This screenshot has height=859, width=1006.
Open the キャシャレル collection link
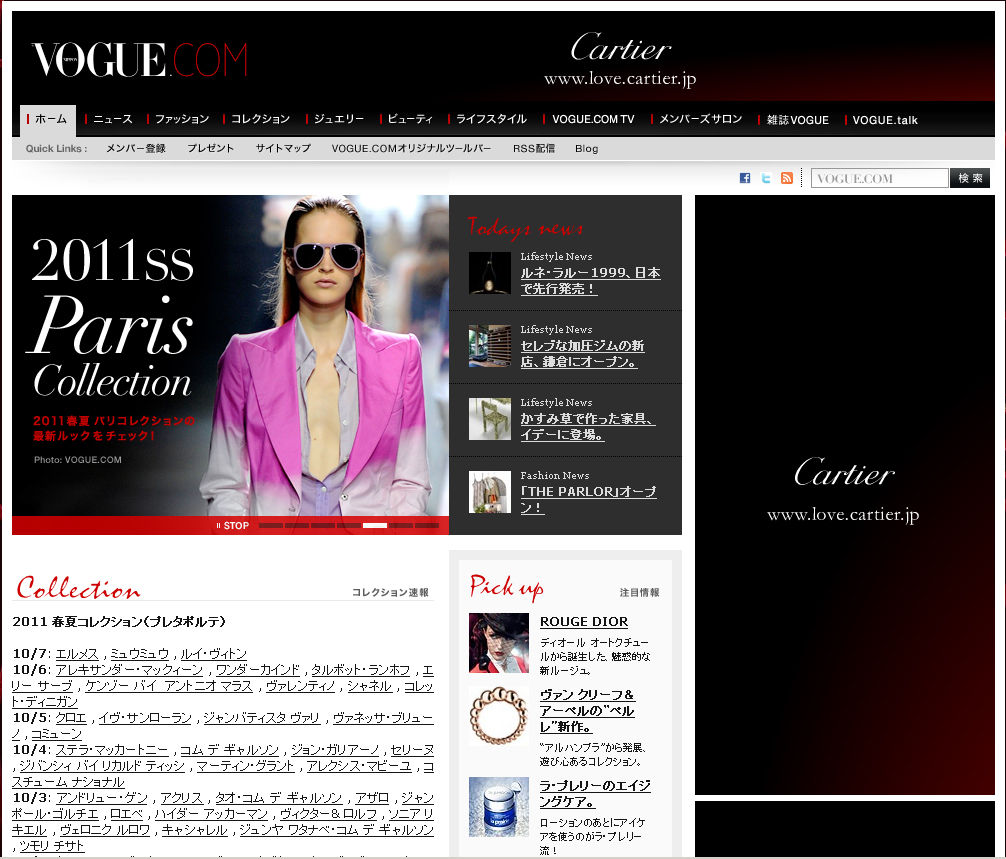pyautogui.click(x=194, y=829)
